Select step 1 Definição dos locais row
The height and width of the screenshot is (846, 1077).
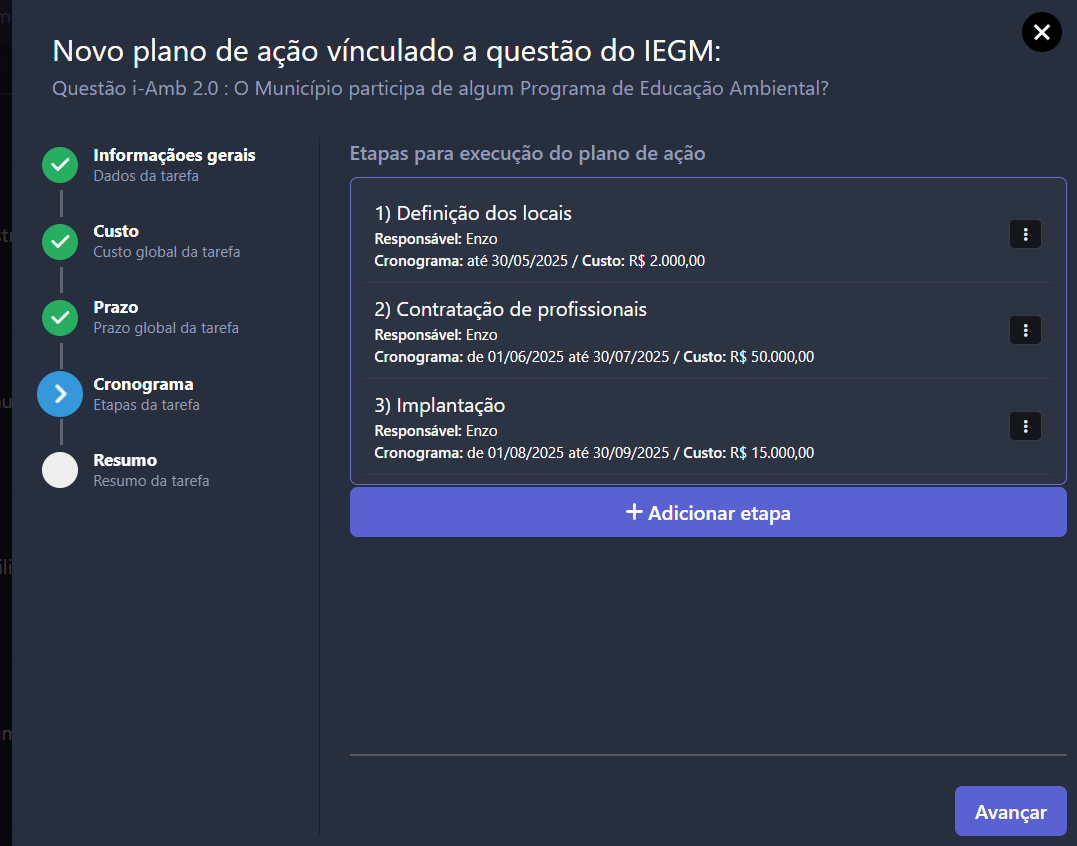[x=707, y=235]
